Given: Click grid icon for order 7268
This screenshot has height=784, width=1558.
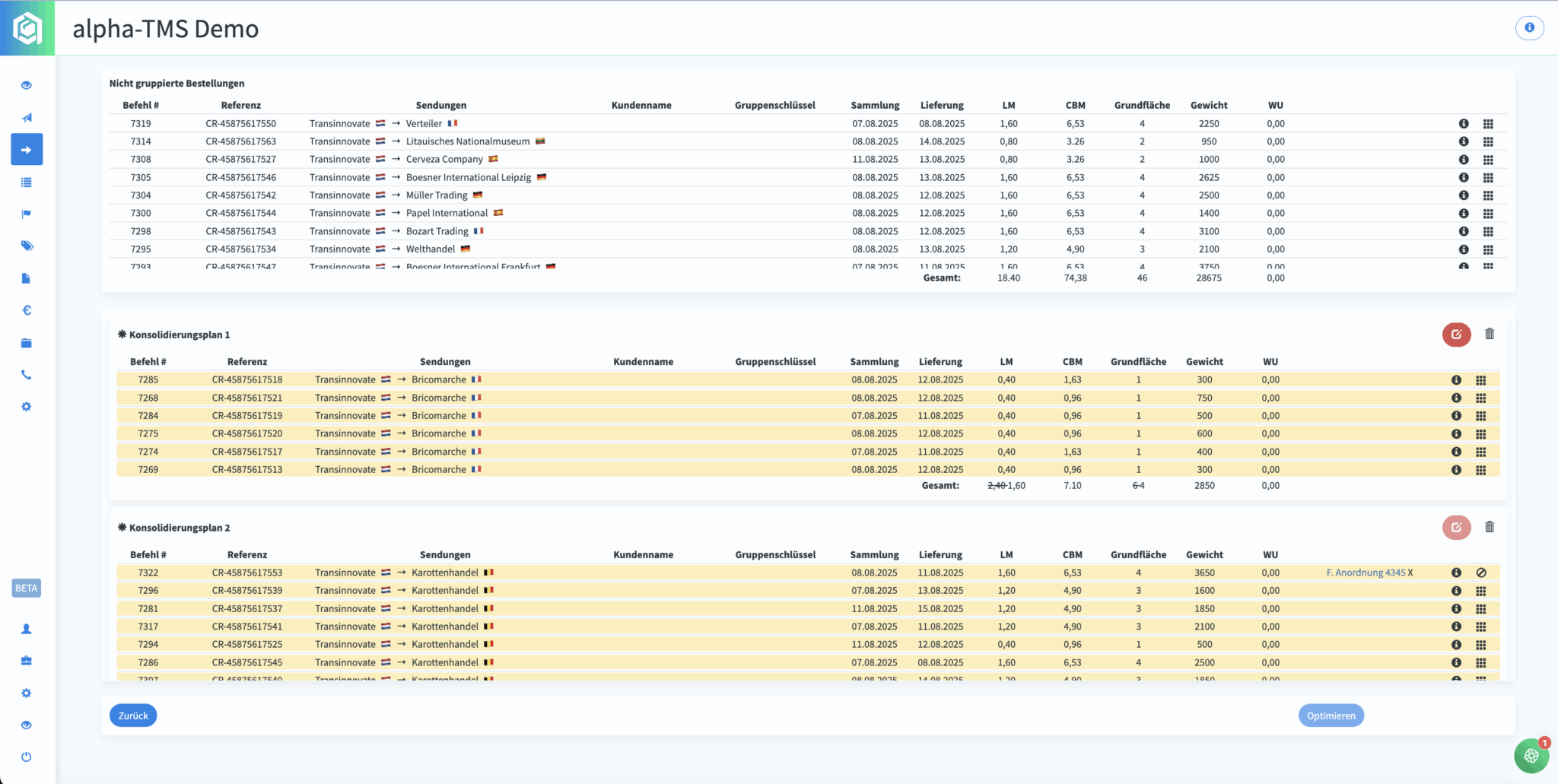Looking at the screenshot, I should pos(1480,398).
